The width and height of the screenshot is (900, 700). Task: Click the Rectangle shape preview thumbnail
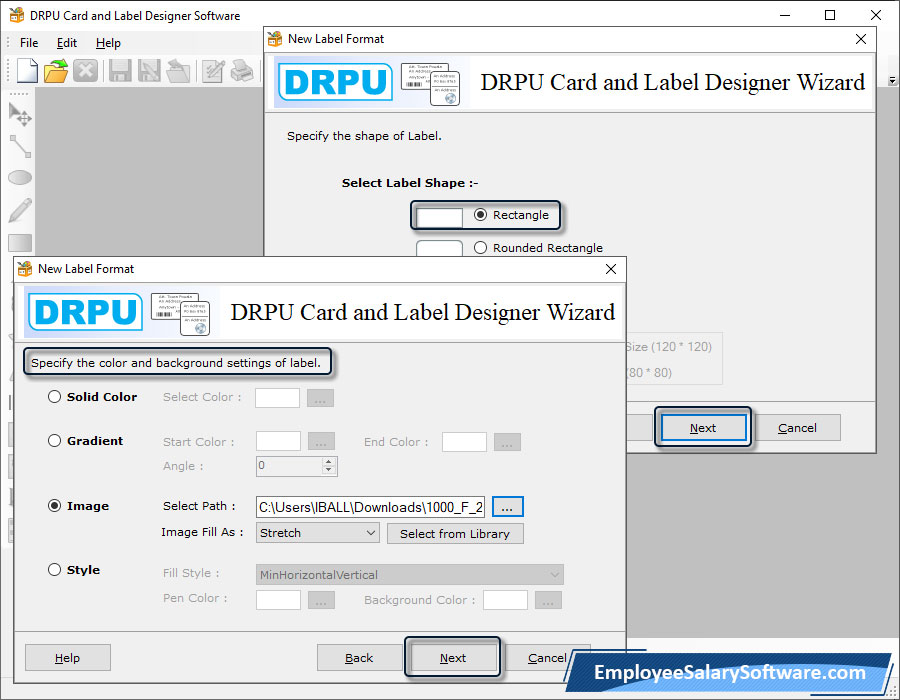point(439,217)
